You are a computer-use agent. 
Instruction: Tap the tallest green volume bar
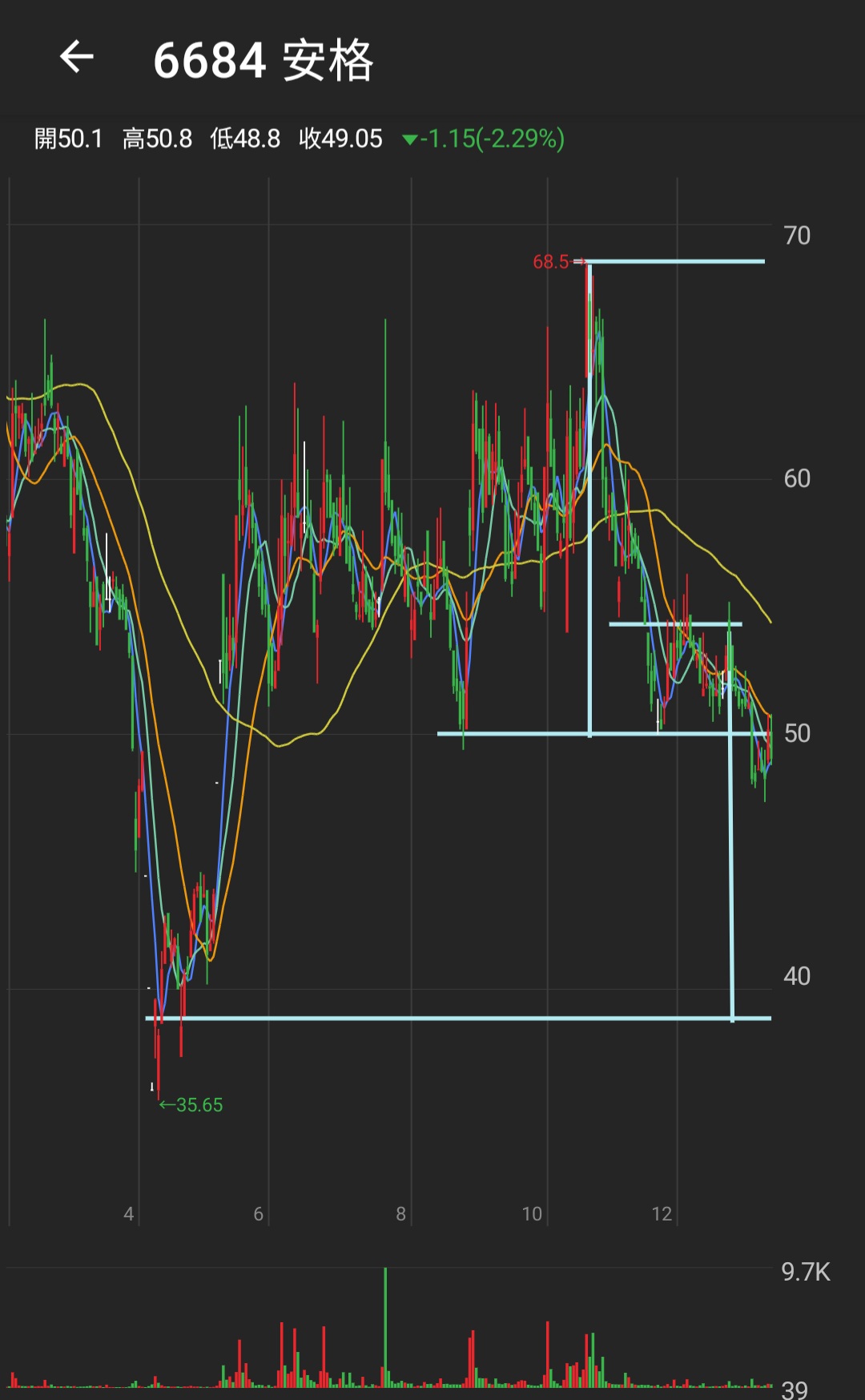click(385, 1326)
